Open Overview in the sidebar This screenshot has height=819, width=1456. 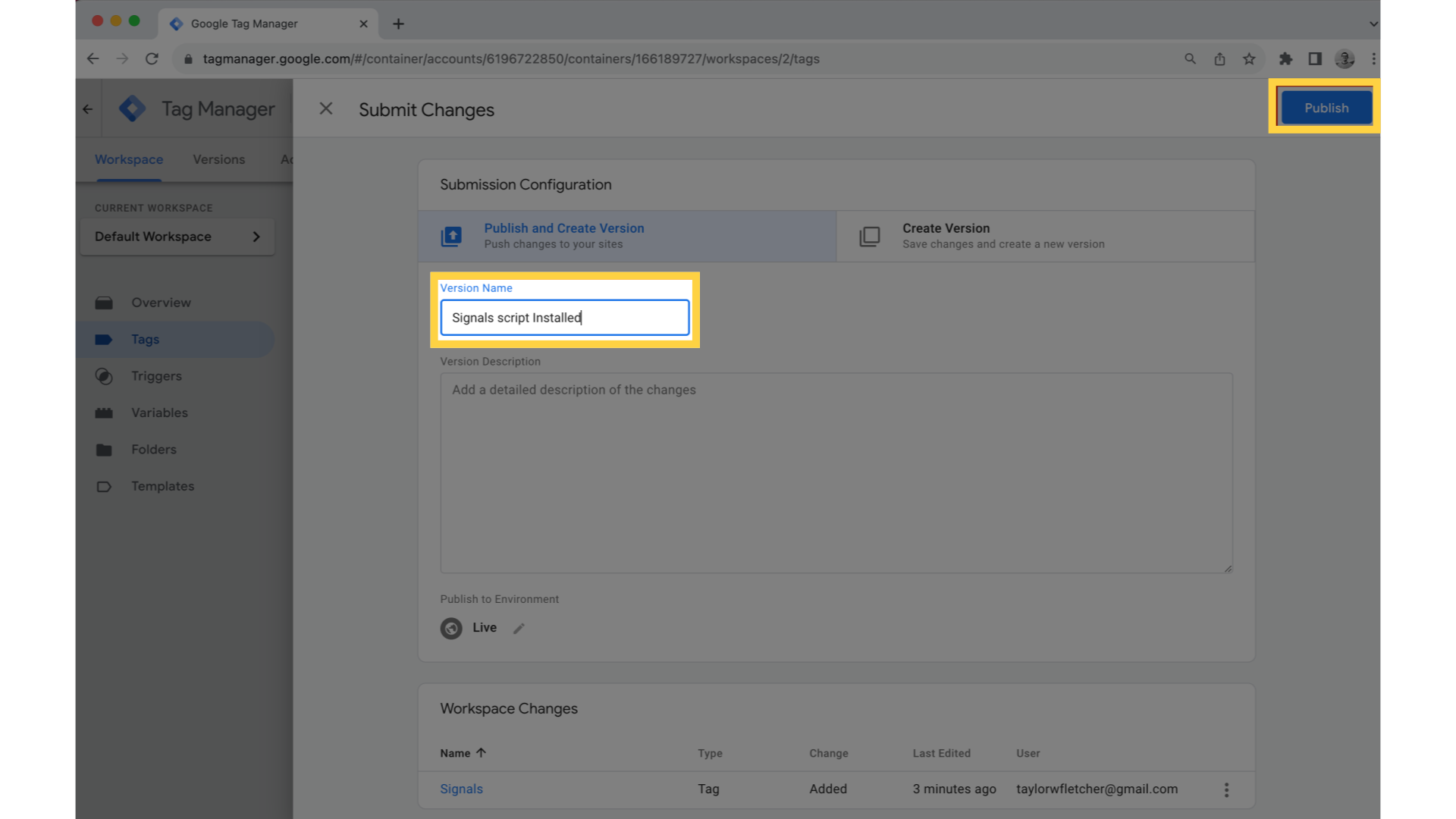point(175,303)
